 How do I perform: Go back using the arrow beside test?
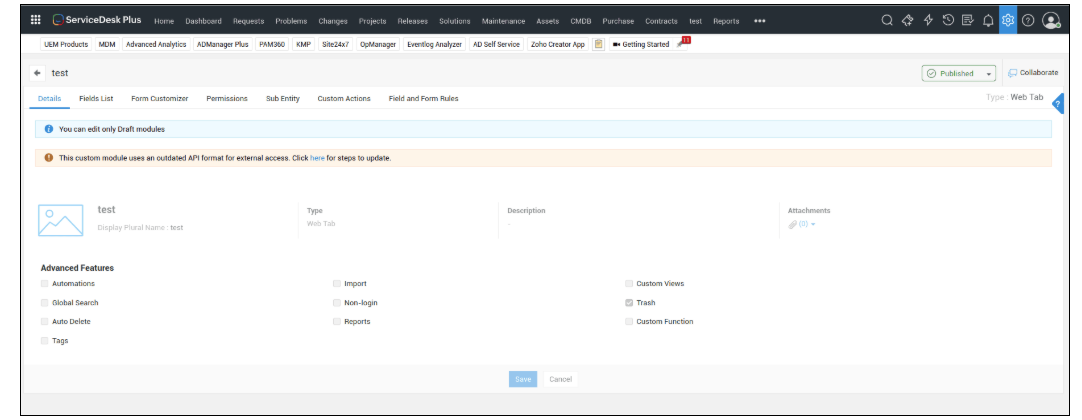click(x=38, y=73)
